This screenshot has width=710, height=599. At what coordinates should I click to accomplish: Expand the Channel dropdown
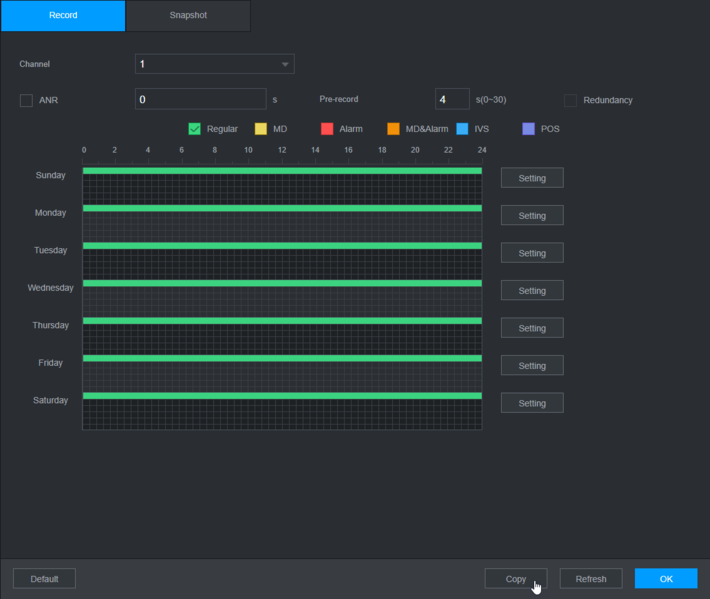click(x=215, y=64)
